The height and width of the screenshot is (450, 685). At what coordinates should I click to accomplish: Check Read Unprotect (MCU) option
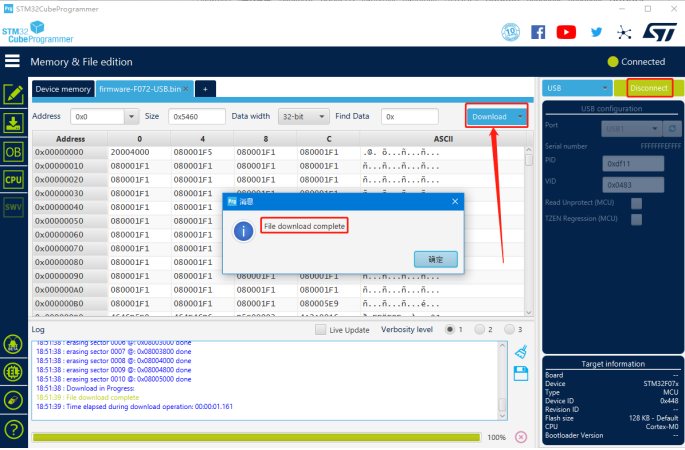(636, 203)
